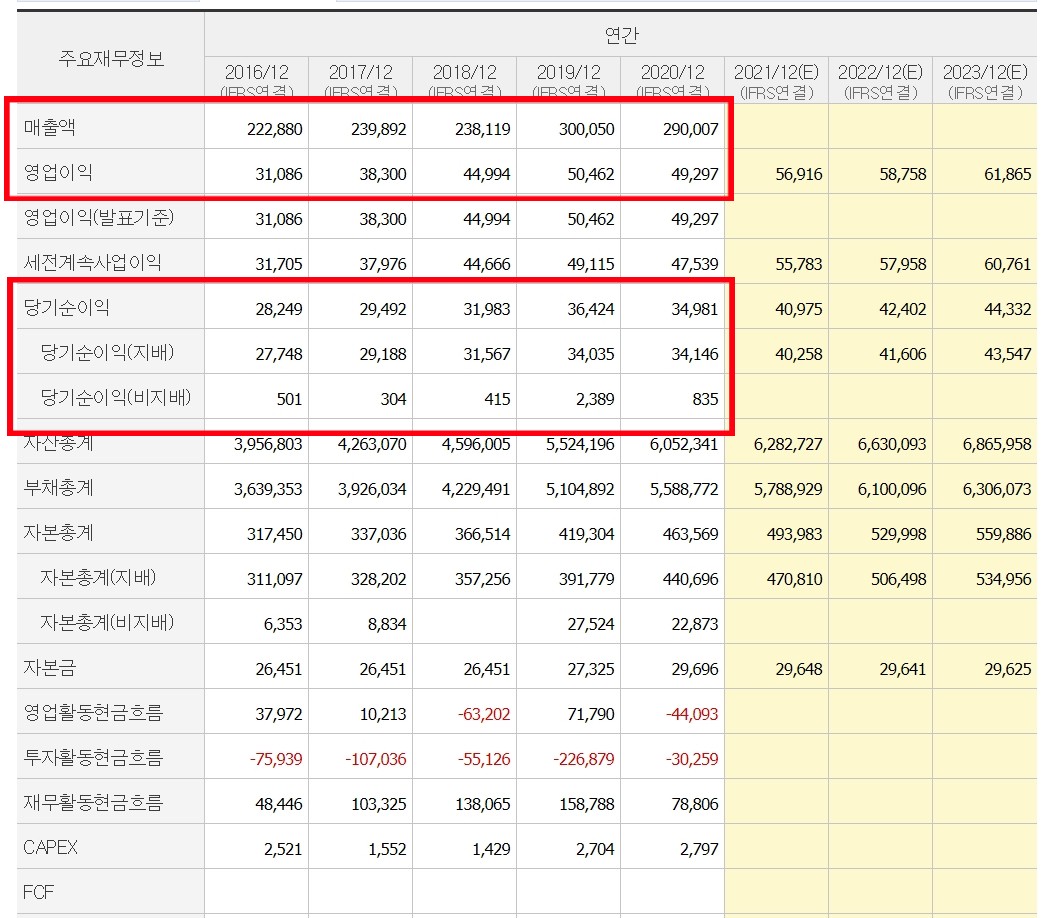
Task: Click the 영업이익 estimate 56,916
Action: 799,174
